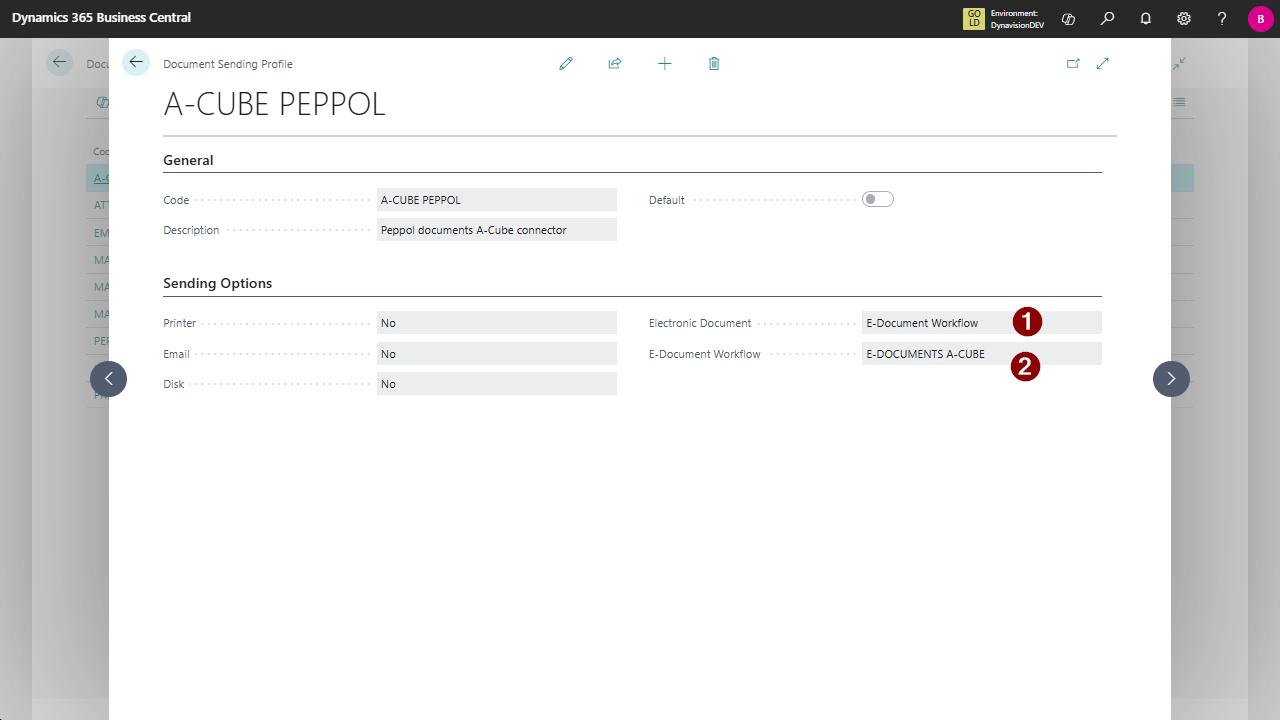Click the GOLD environment badge
1280x720 pixels.
(974, 18)
